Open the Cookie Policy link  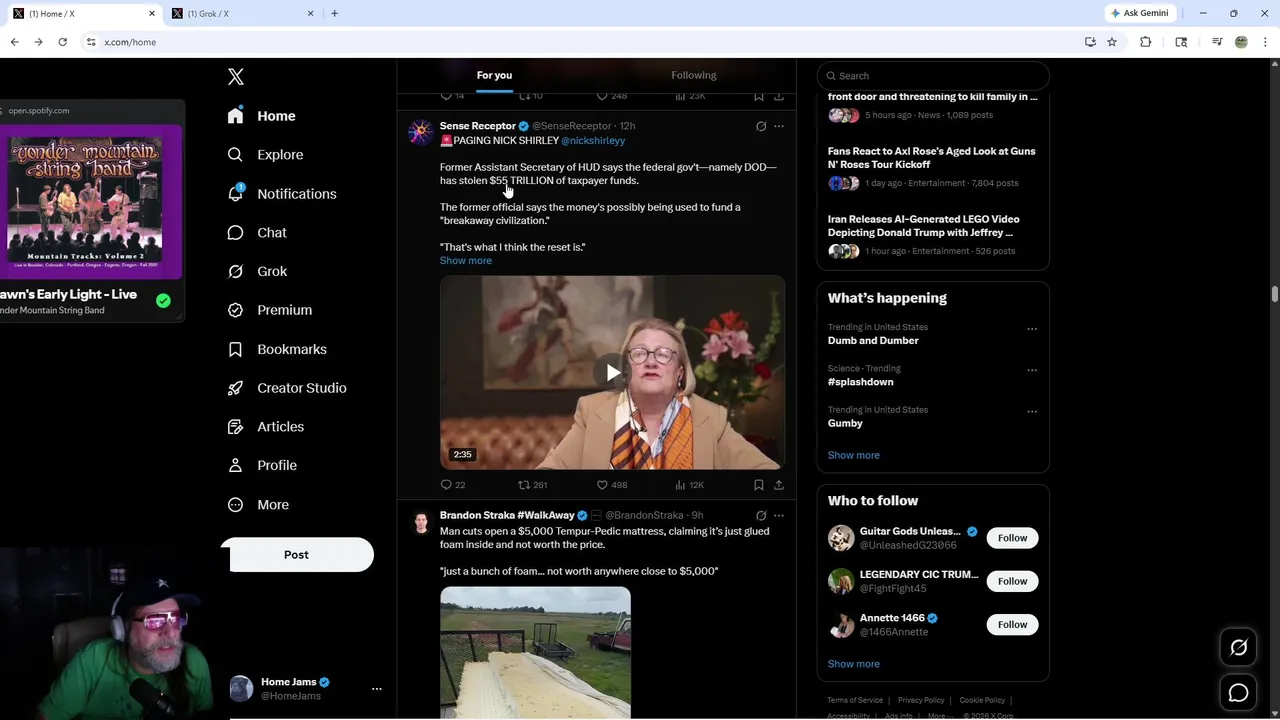[982, 701]
